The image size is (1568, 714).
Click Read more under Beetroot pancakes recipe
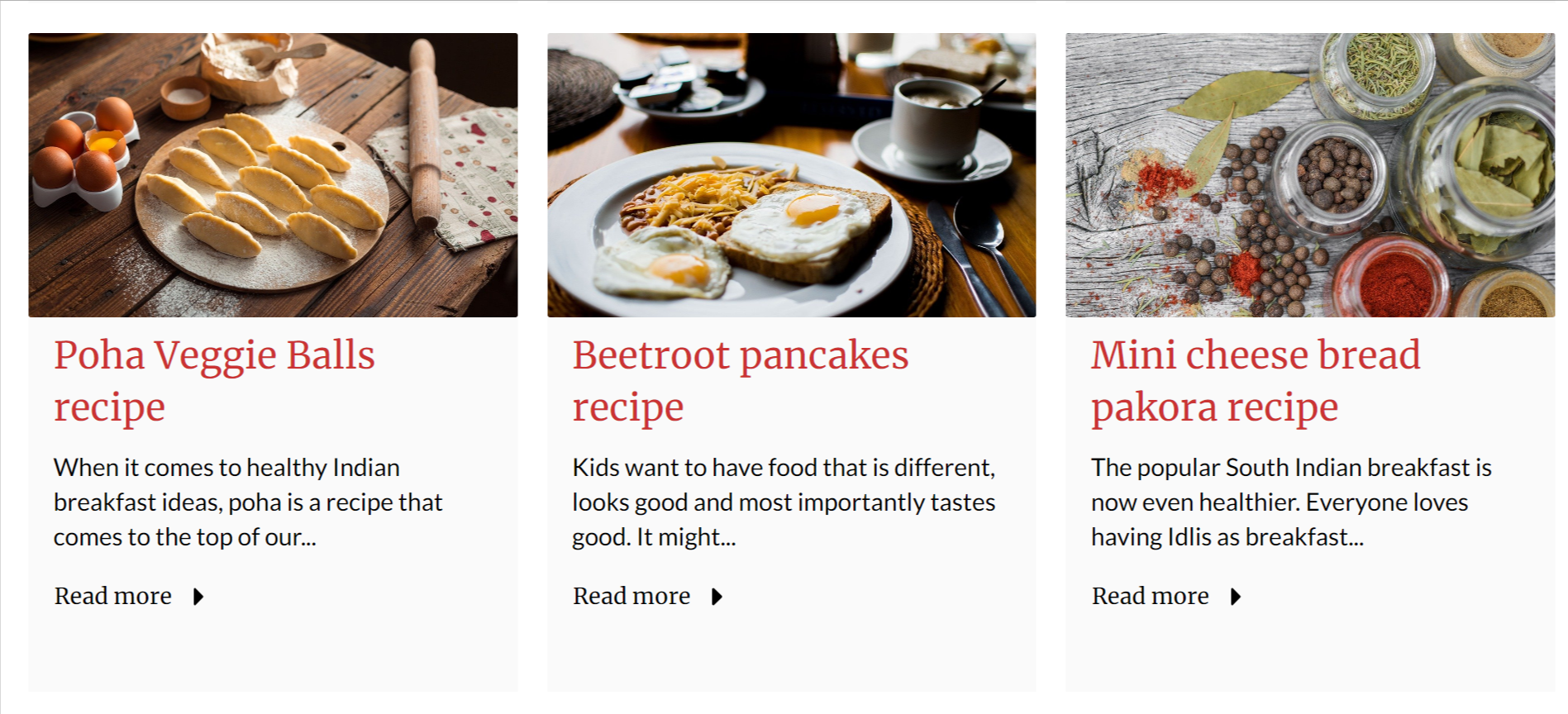coord(631,596)
